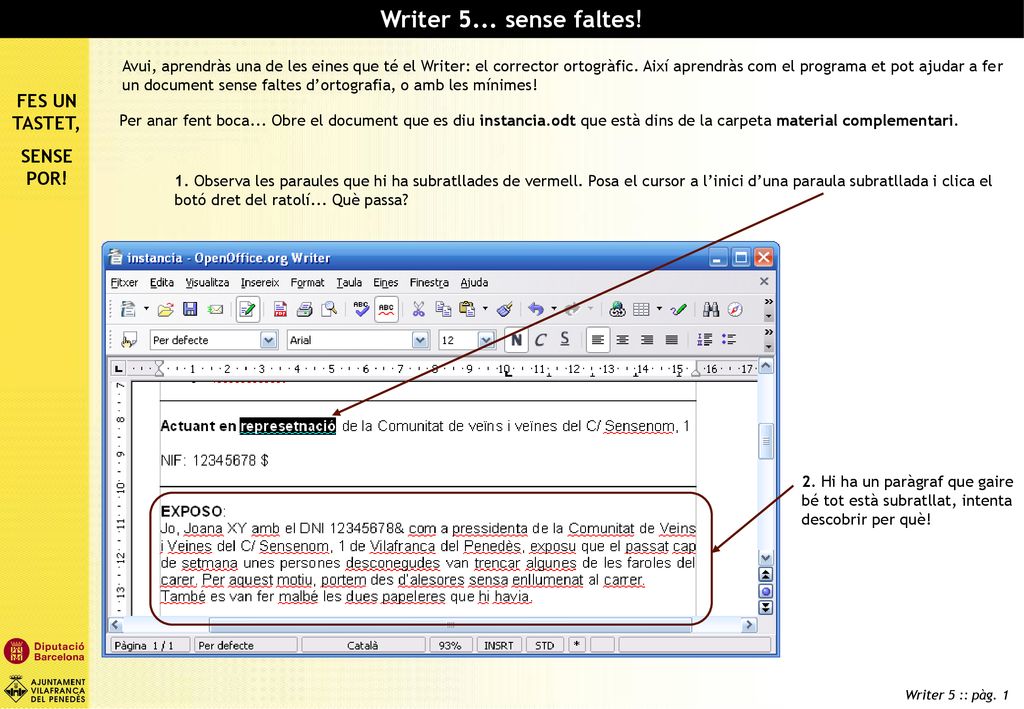
Task: Toggle Underline (S) formatting
Action: coord(565,339)
